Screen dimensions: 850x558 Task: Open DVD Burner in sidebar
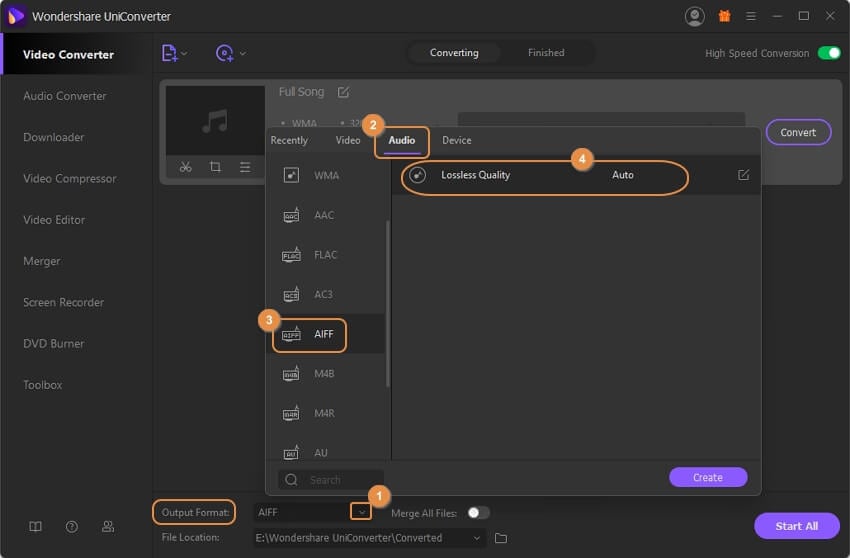pos(54,343)
